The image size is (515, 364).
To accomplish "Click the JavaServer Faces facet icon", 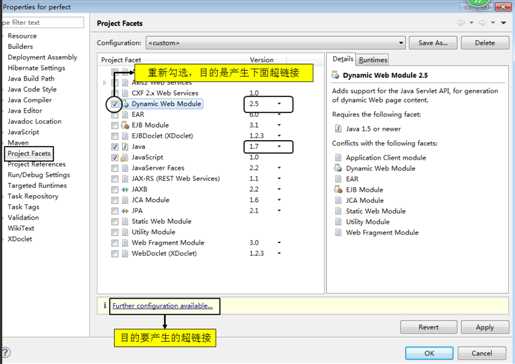I will tap(125, 168).
